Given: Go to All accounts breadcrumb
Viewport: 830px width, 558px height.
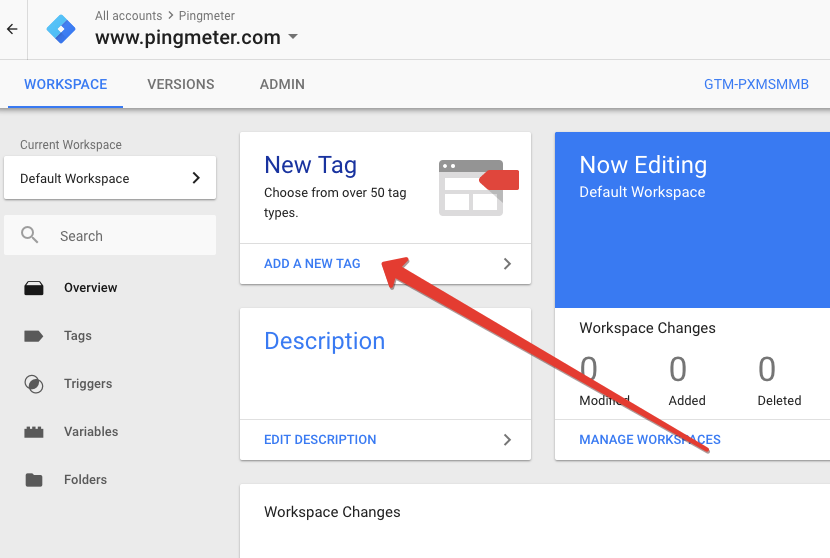Looking at the screenshot, I should 128,16.
